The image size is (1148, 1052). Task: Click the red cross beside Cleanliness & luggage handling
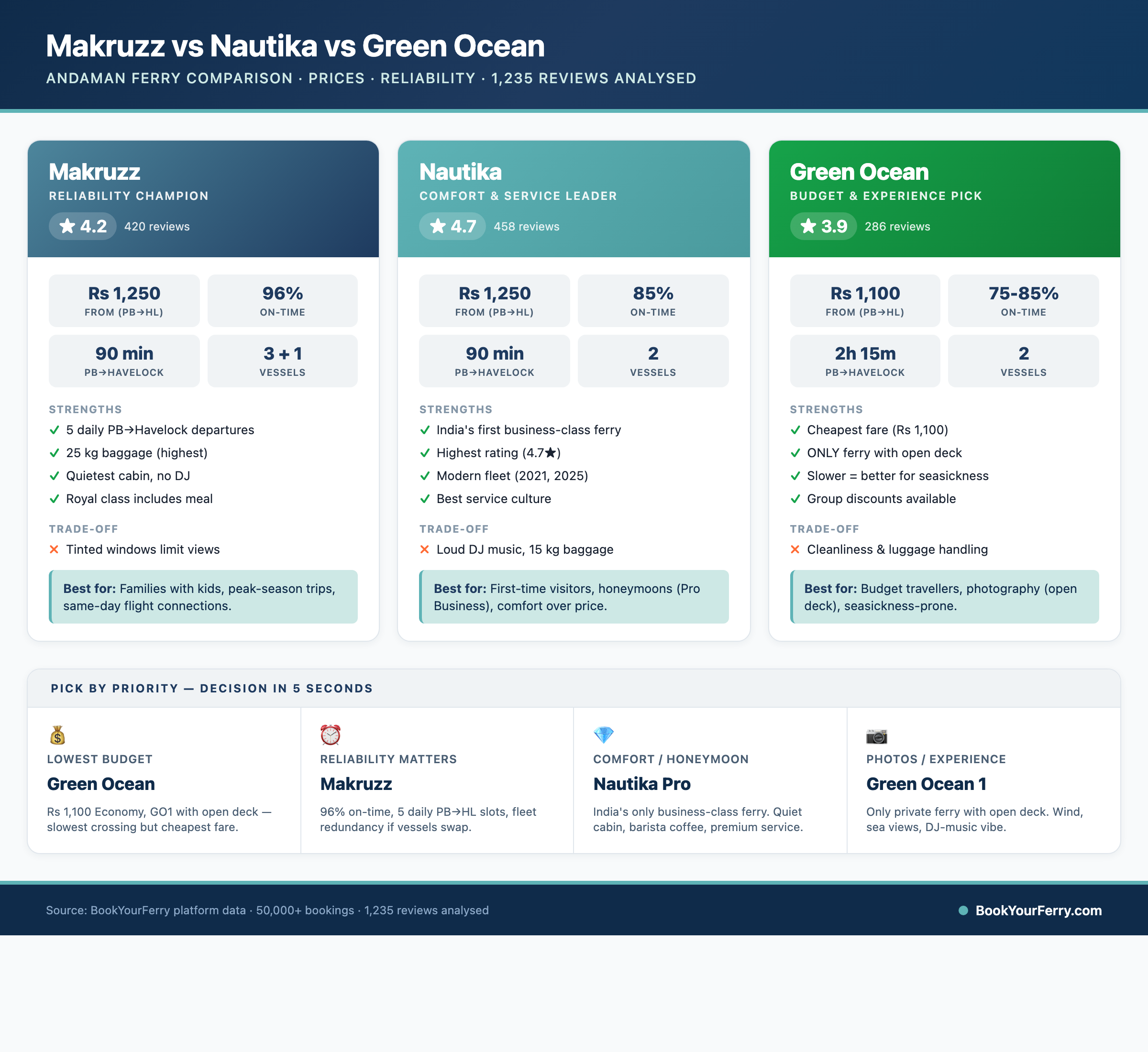795,549
